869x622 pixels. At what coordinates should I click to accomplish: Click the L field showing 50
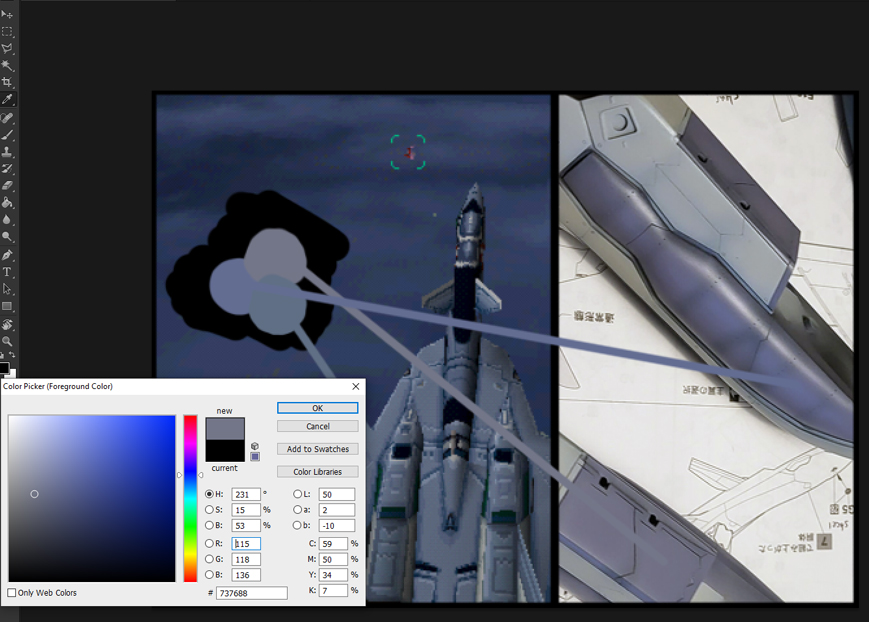pyautogui.click(x=337, y=494)
